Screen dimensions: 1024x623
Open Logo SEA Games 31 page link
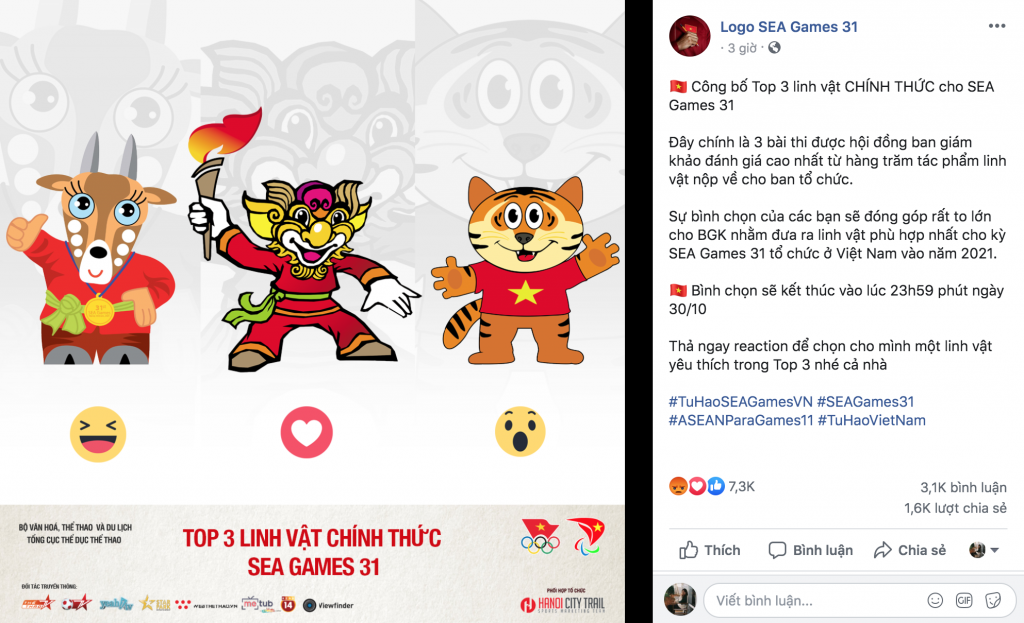coord(789,27)
